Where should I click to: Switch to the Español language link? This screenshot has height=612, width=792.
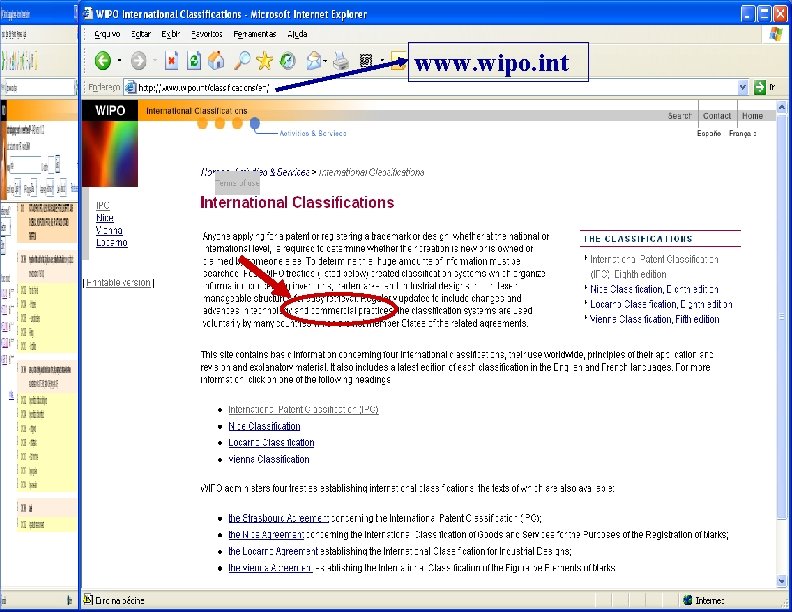pyautogui.click(x=709, y=133)
